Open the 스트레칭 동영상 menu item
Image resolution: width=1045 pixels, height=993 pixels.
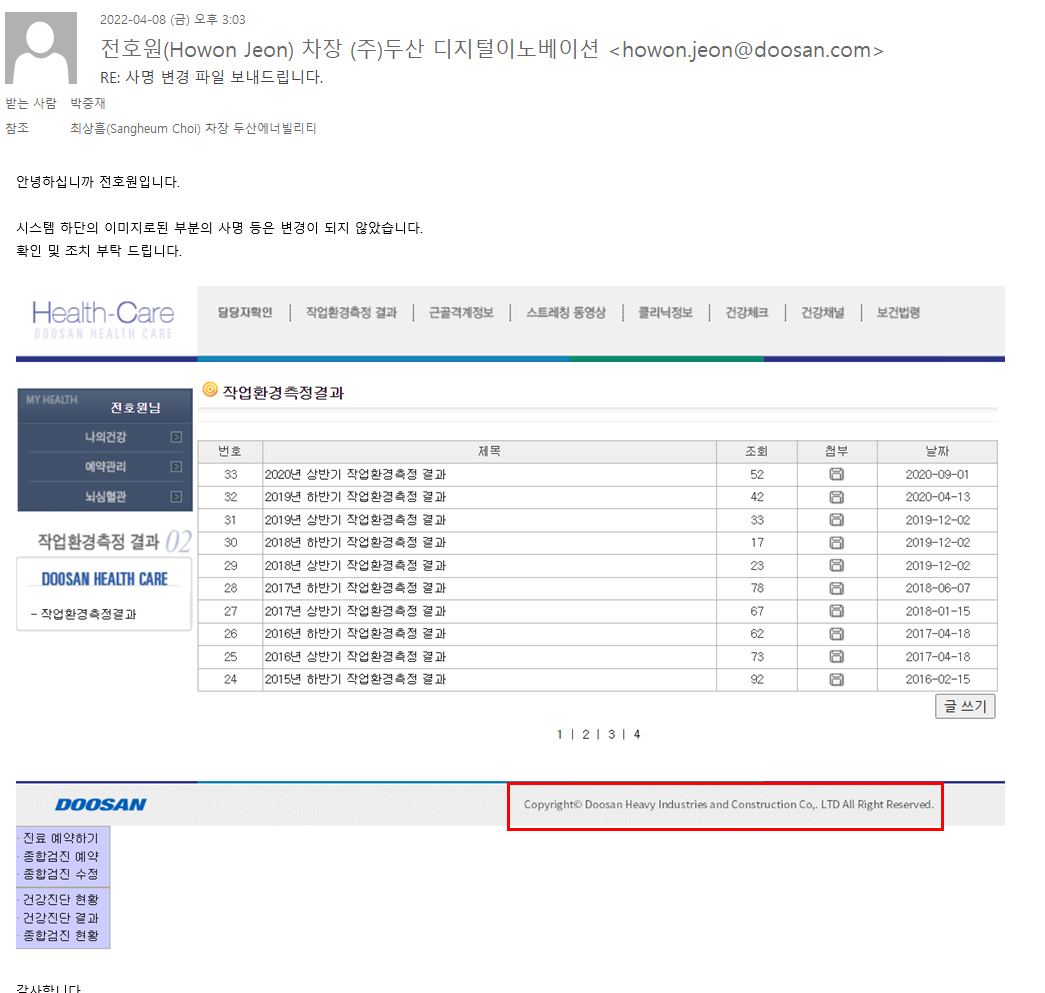[x=566, y=313]
